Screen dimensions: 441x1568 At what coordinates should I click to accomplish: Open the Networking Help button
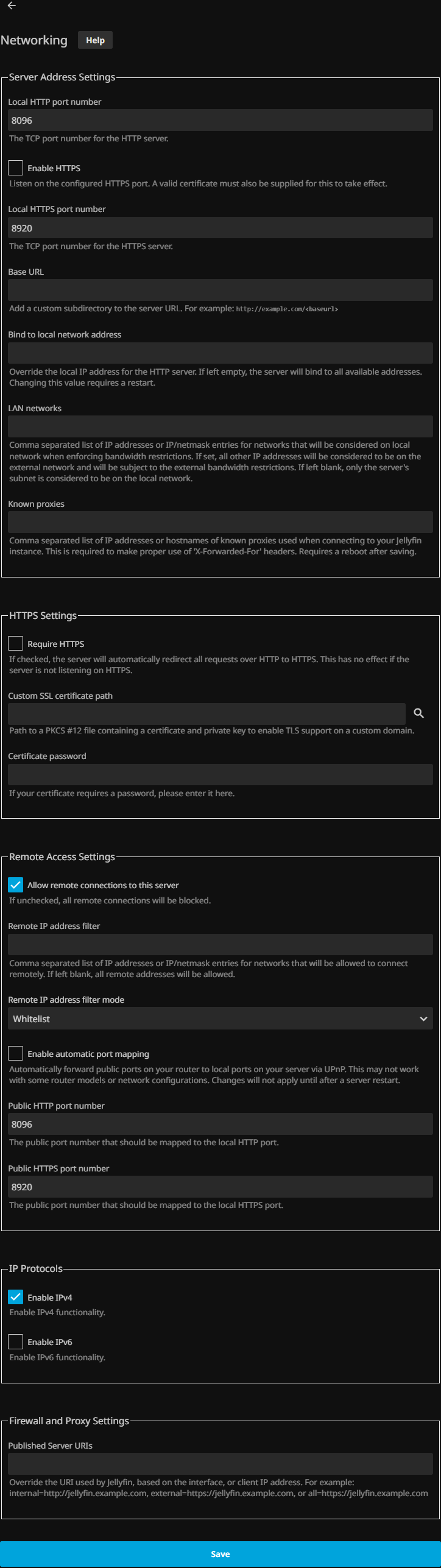(95, 40)
